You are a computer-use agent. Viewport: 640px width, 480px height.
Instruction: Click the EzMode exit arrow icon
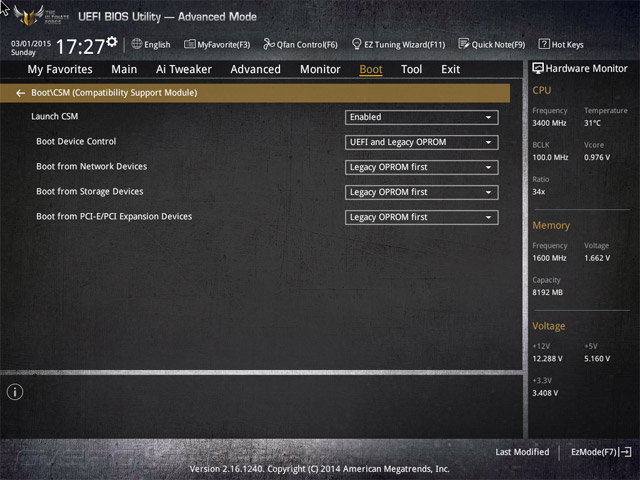[x=625, y=452]
